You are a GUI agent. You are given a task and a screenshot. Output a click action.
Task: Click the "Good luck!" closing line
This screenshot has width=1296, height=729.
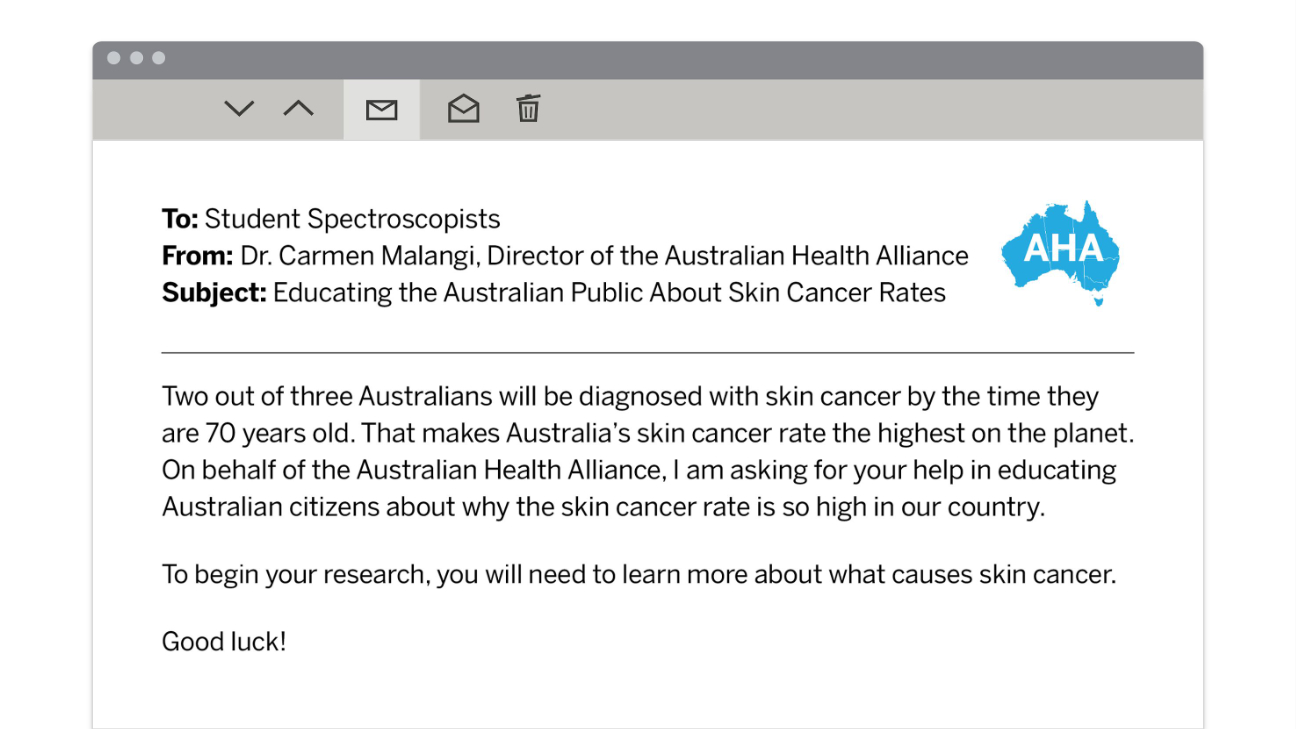(224, 642)
